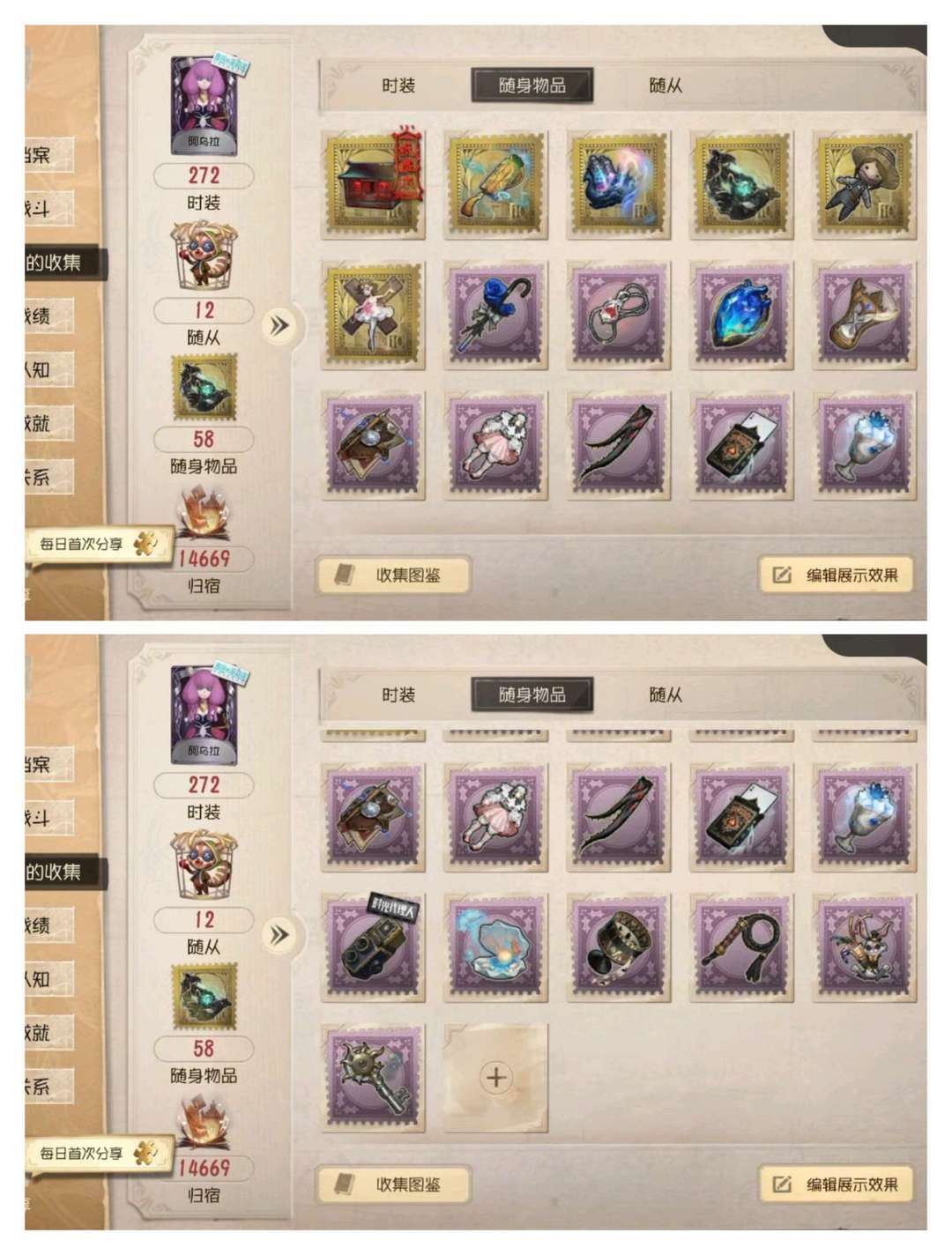Choose the pearl seashell accessory
This screenshot has height=1255, width=952.
[496, 947]
